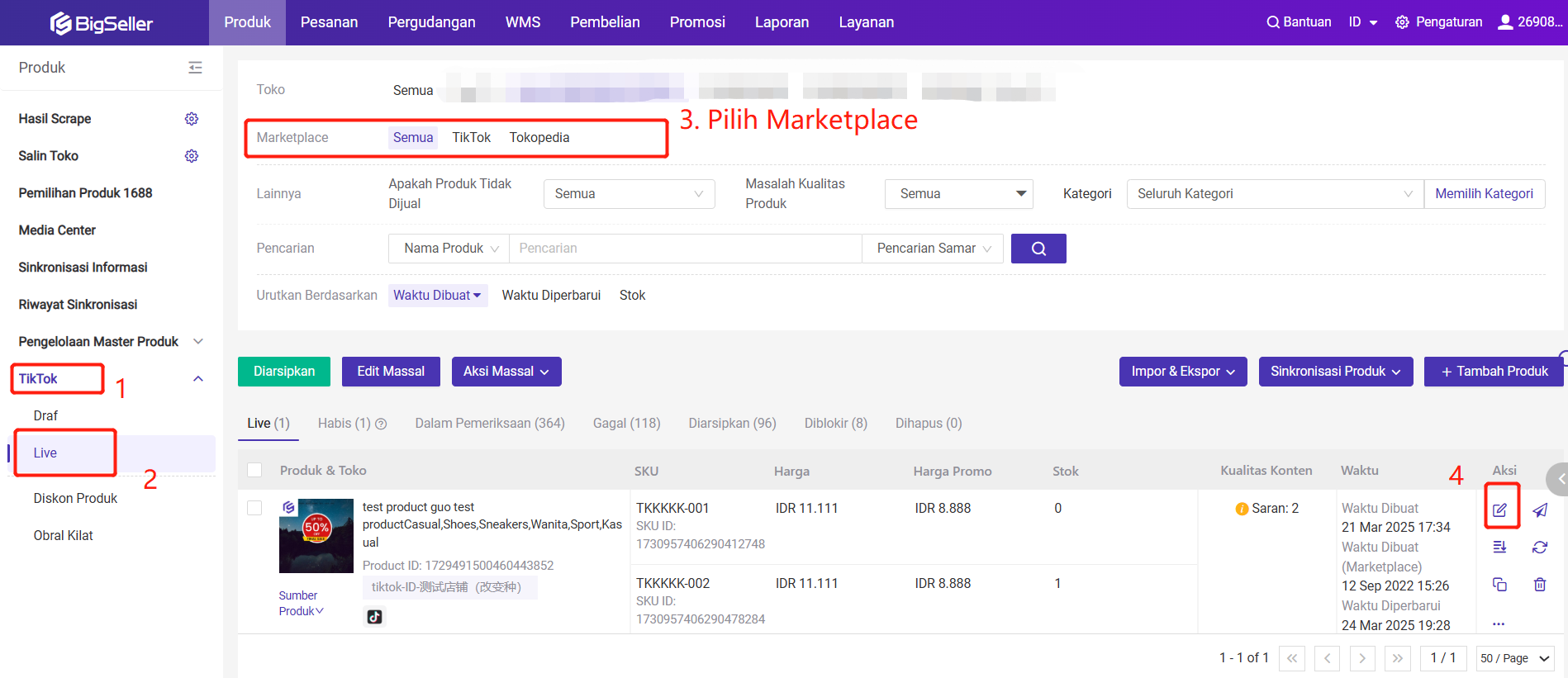Open the user account 26908 menu
The width and height of the screenshot is (1568, 678).
[1530, 22]
